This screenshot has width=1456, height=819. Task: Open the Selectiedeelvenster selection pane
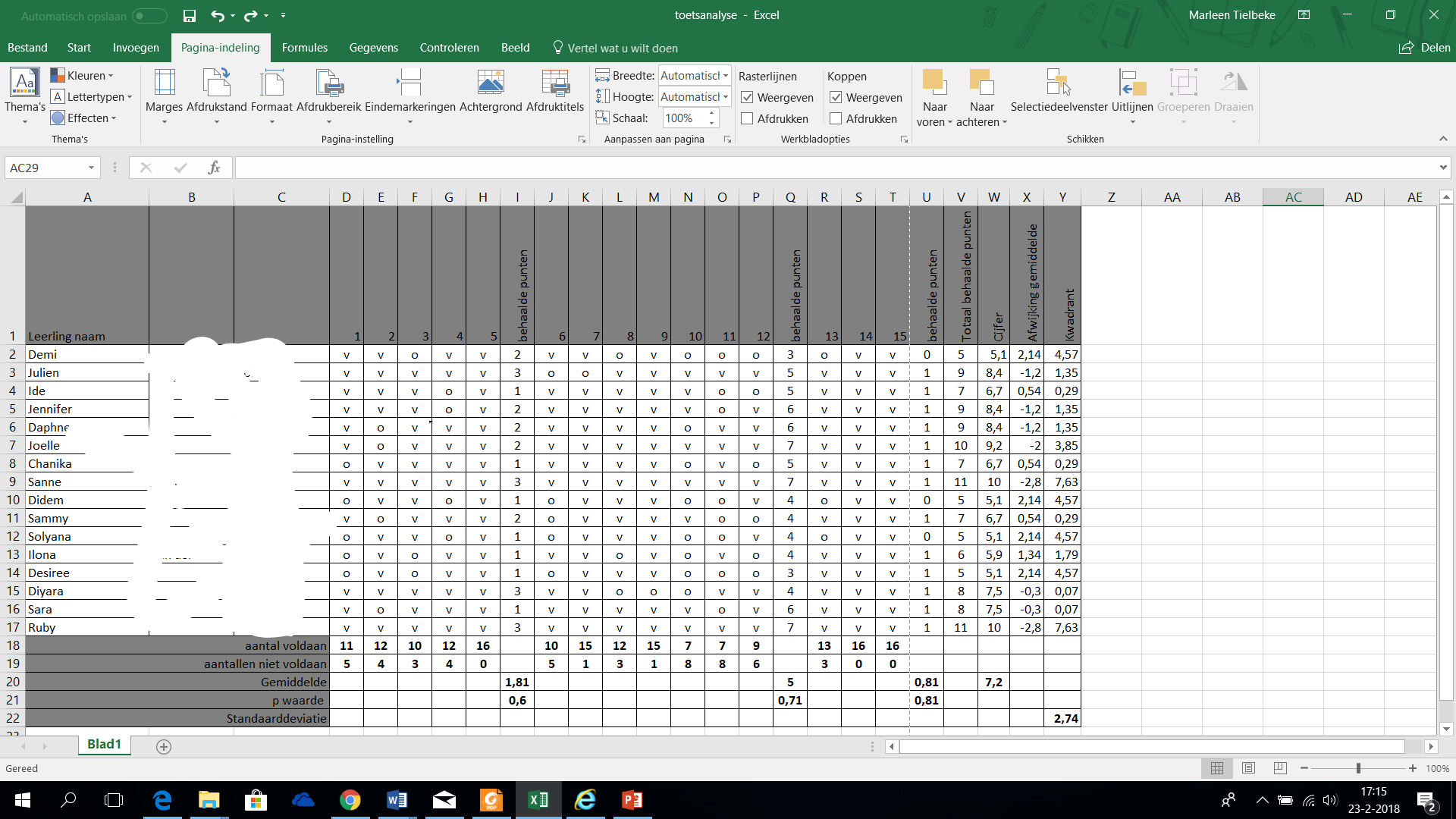point(1059,83)
